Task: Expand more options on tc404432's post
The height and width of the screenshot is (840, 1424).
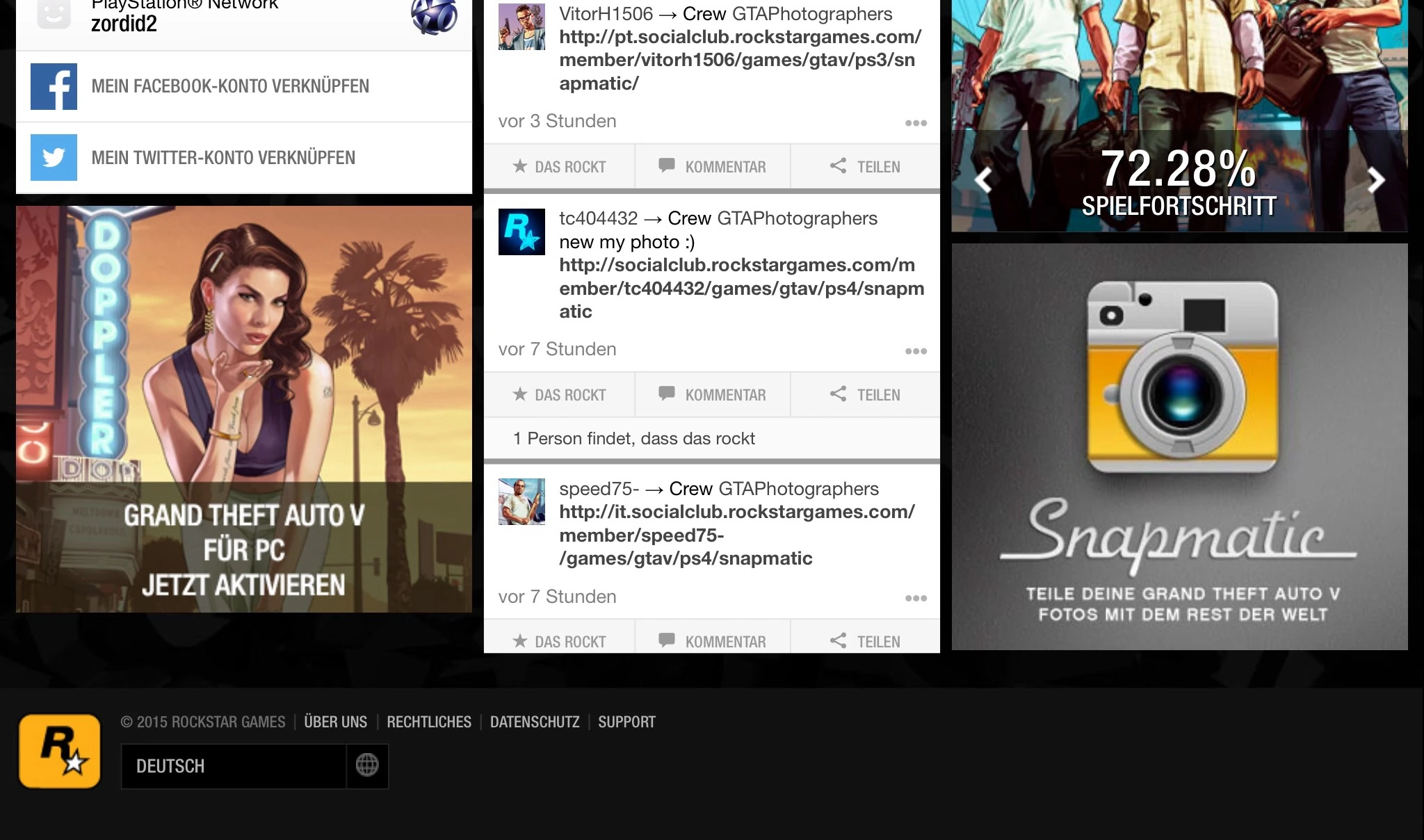Action: click(x=916, y=351)
